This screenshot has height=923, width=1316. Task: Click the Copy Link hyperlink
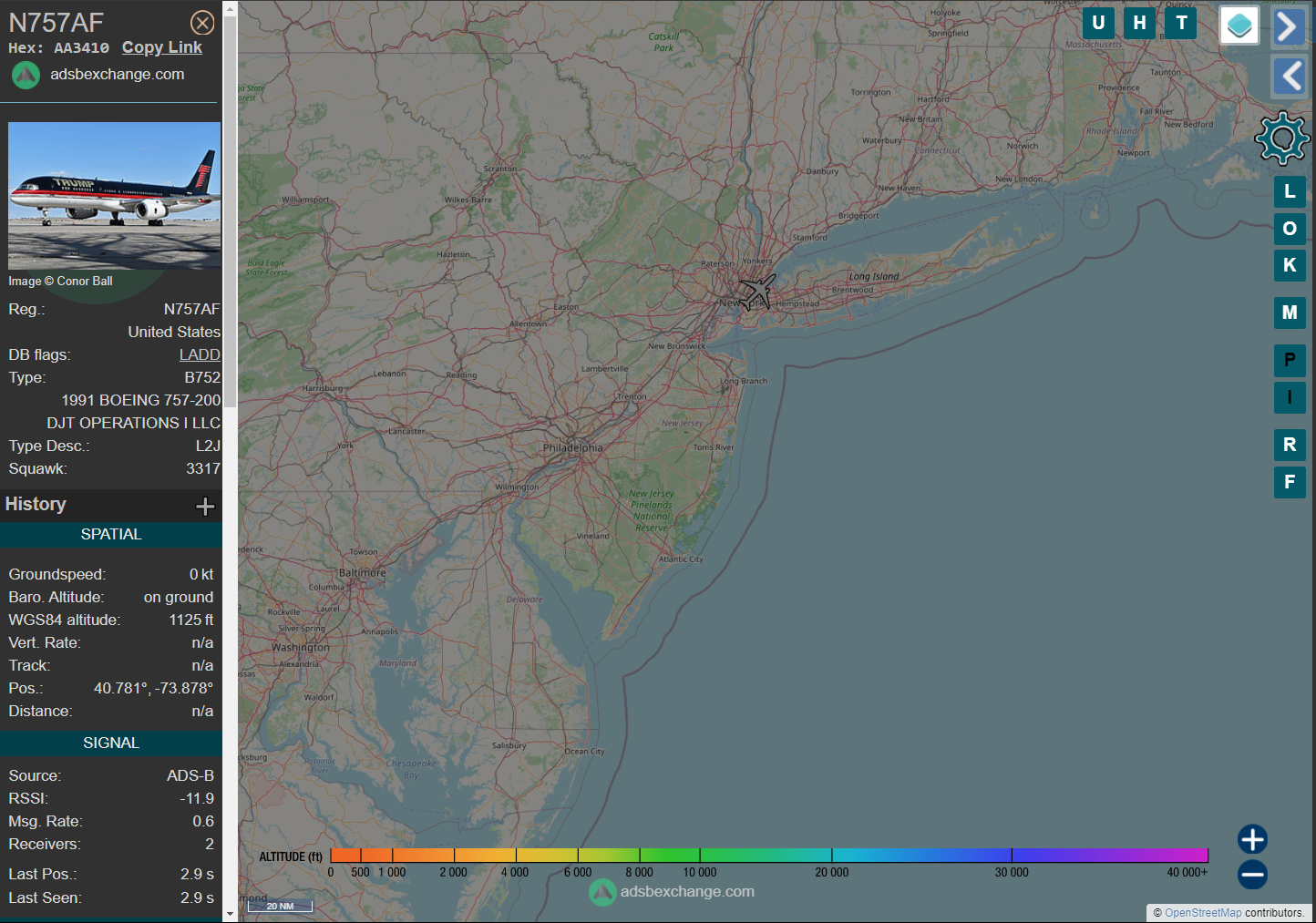162,47
